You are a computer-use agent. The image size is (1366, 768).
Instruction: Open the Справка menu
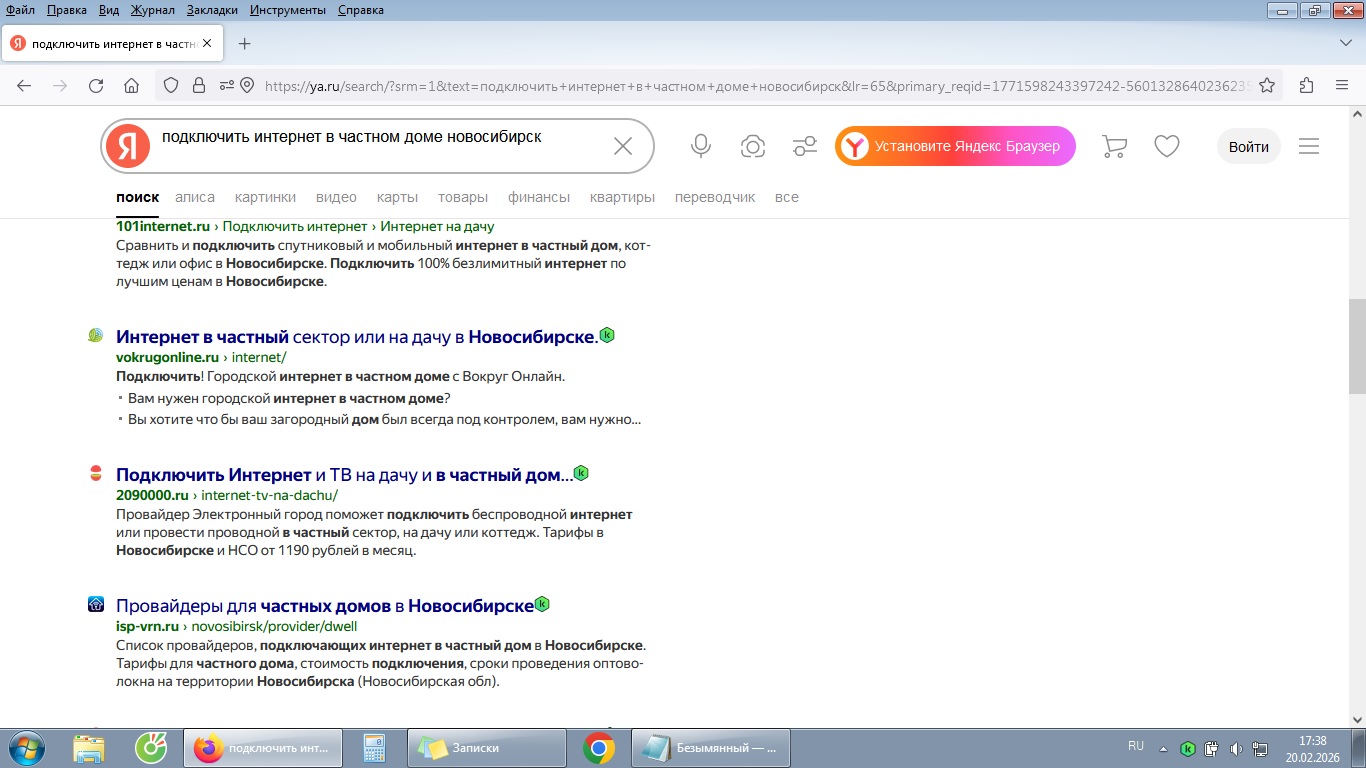point(361,10)
